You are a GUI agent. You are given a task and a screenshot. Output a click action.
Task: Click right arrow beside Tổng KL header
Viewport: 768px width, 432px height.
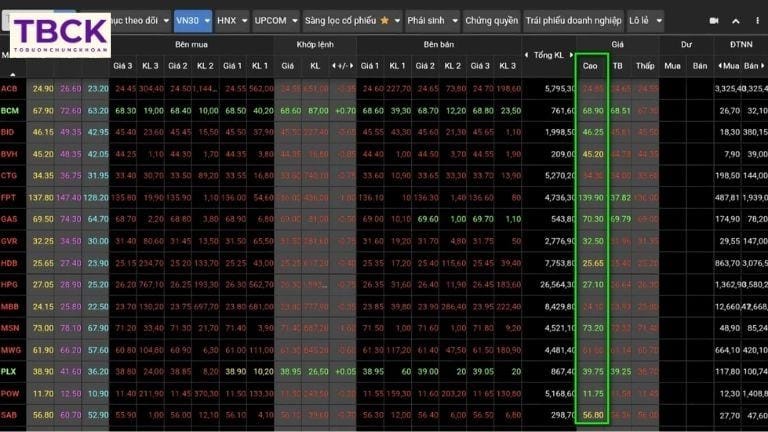tap(571, 55)
